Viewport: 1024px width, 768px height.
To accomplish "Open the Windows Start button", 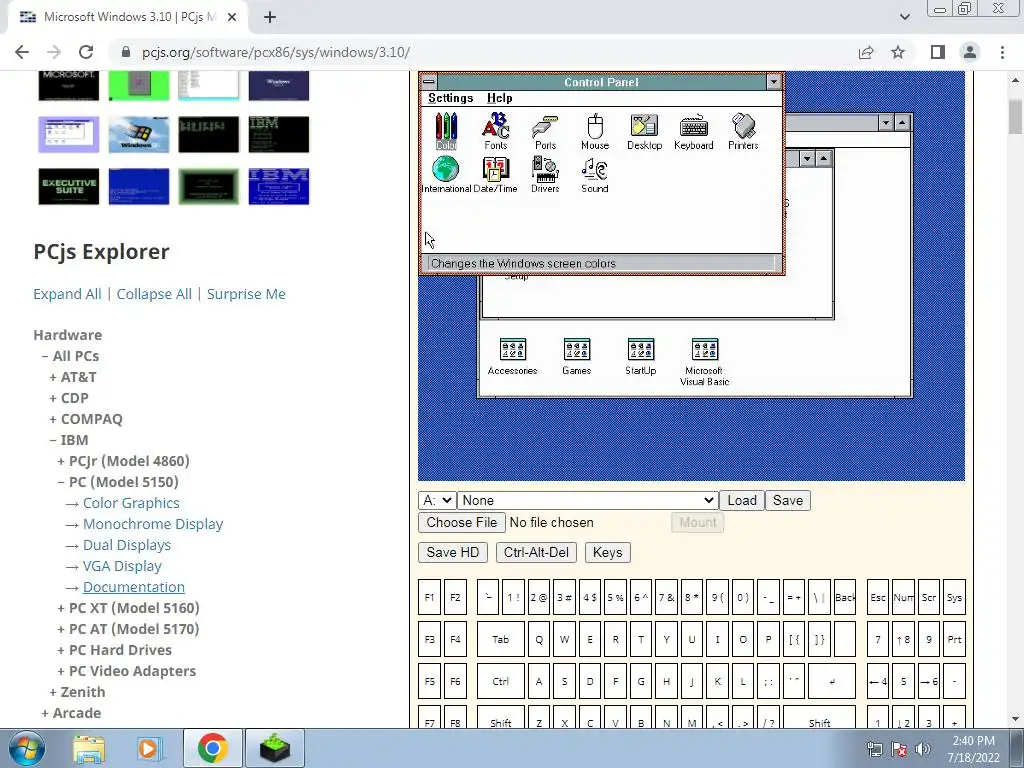I will click(26, 748).
